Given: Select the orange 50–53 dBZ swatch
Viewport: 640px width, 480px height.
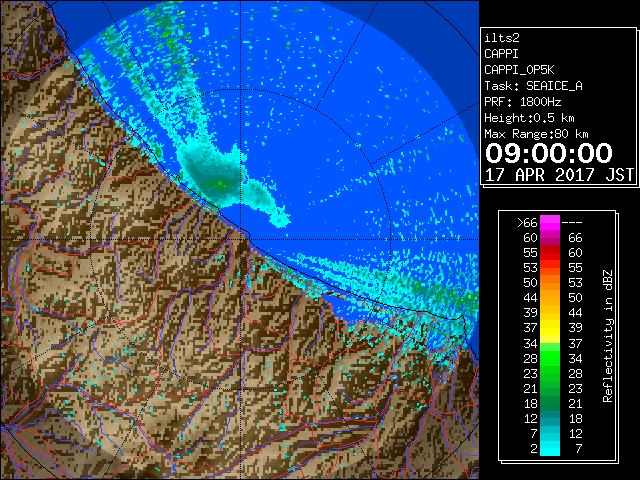Looking at the screenshot, I should point(550,283).
